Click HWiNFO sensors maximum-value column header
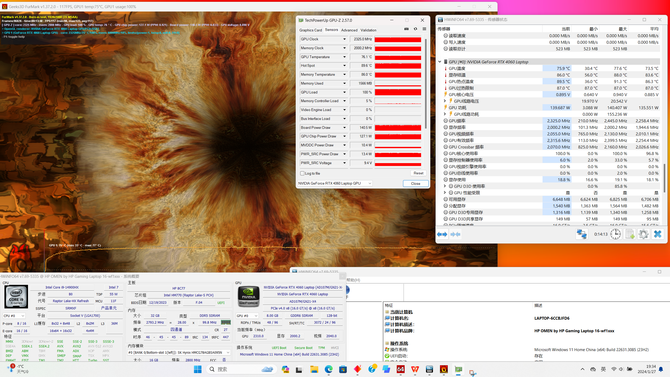670x377 pixels. (x=623, y=29)
